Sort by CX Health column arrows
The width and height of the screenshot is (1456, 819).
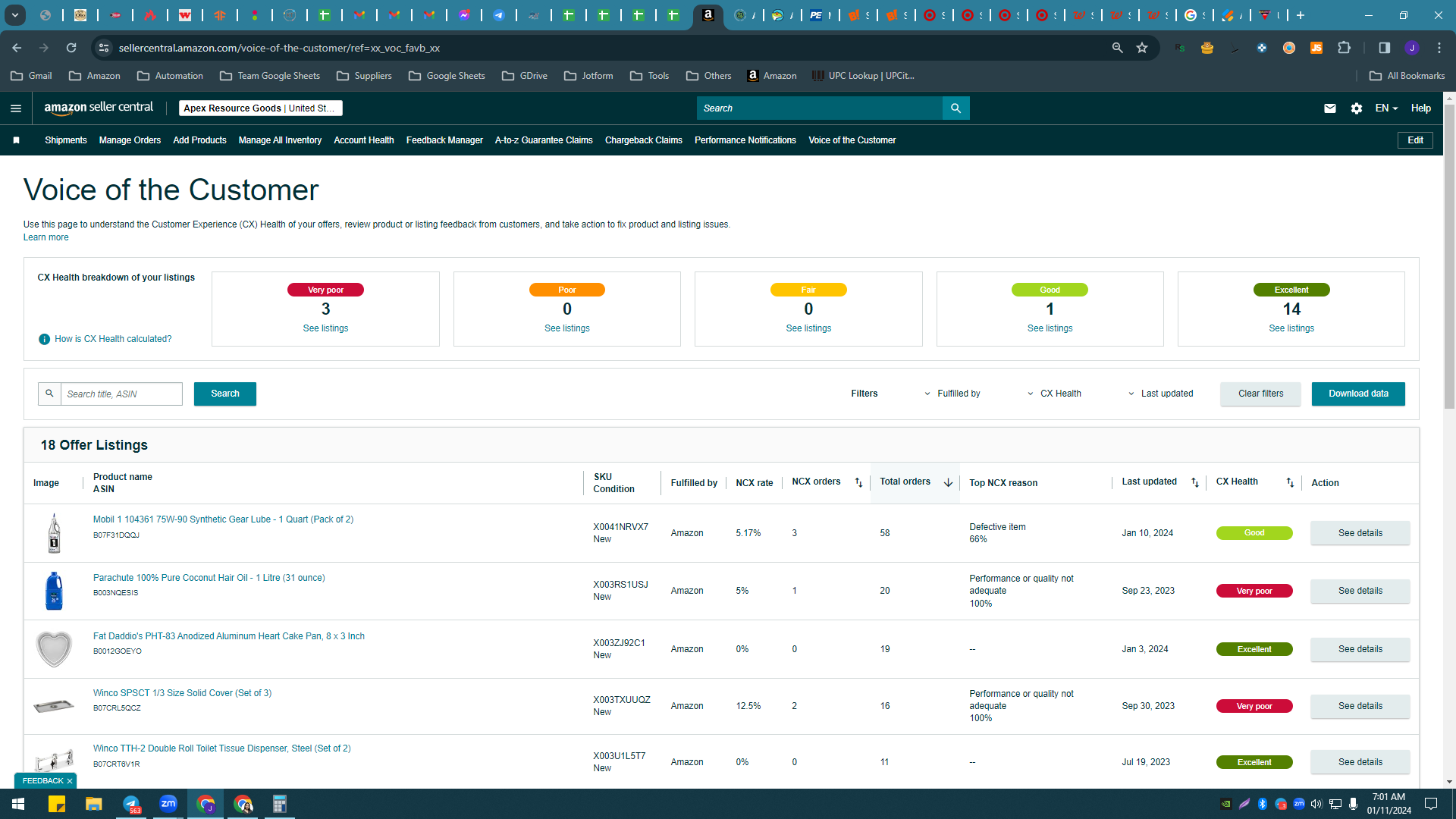(1290, 482)
